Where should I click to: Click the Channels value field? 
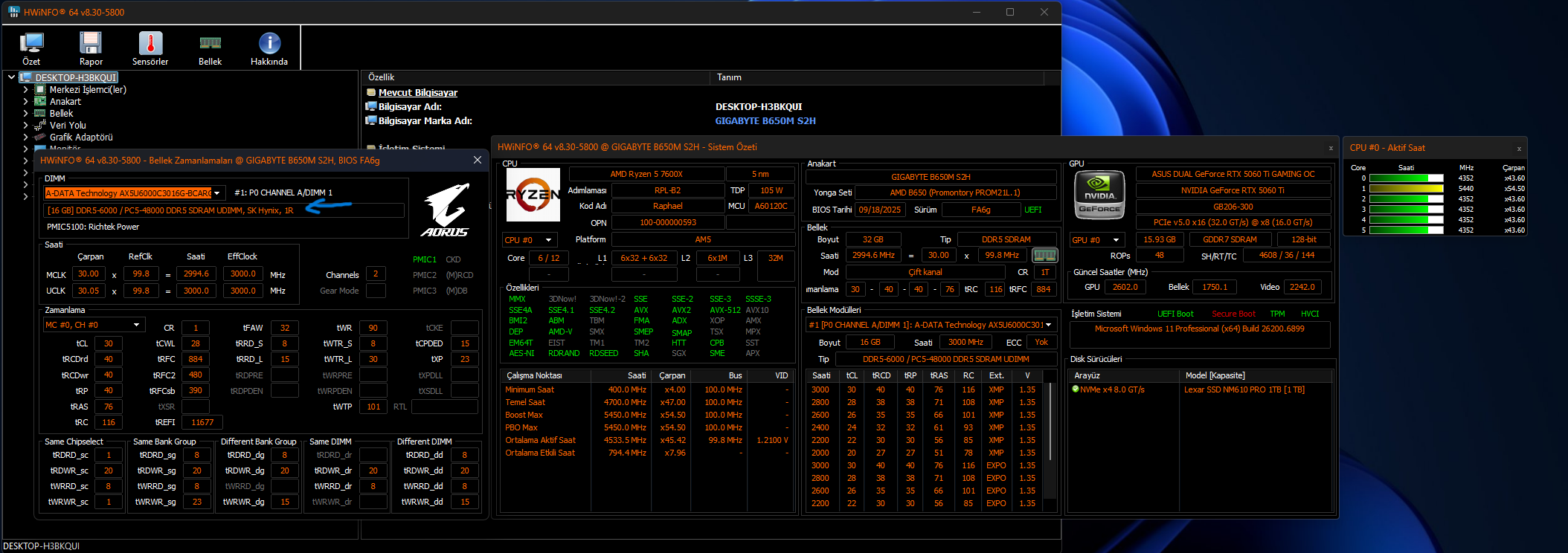tap(376, 274)
